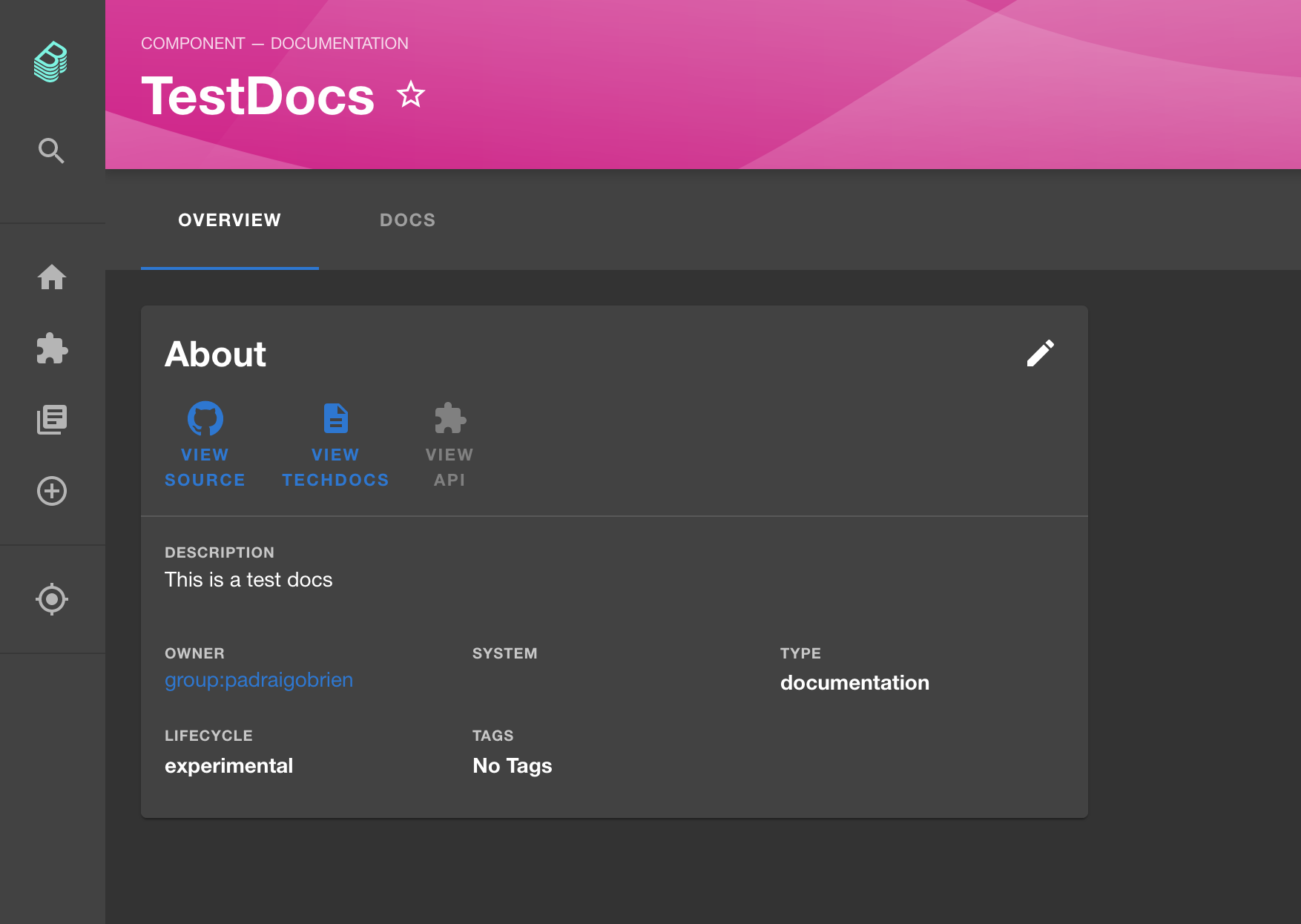Open the Tech Radar target icon
This screenshot has width=1301, height=924.
coord(52,599)
